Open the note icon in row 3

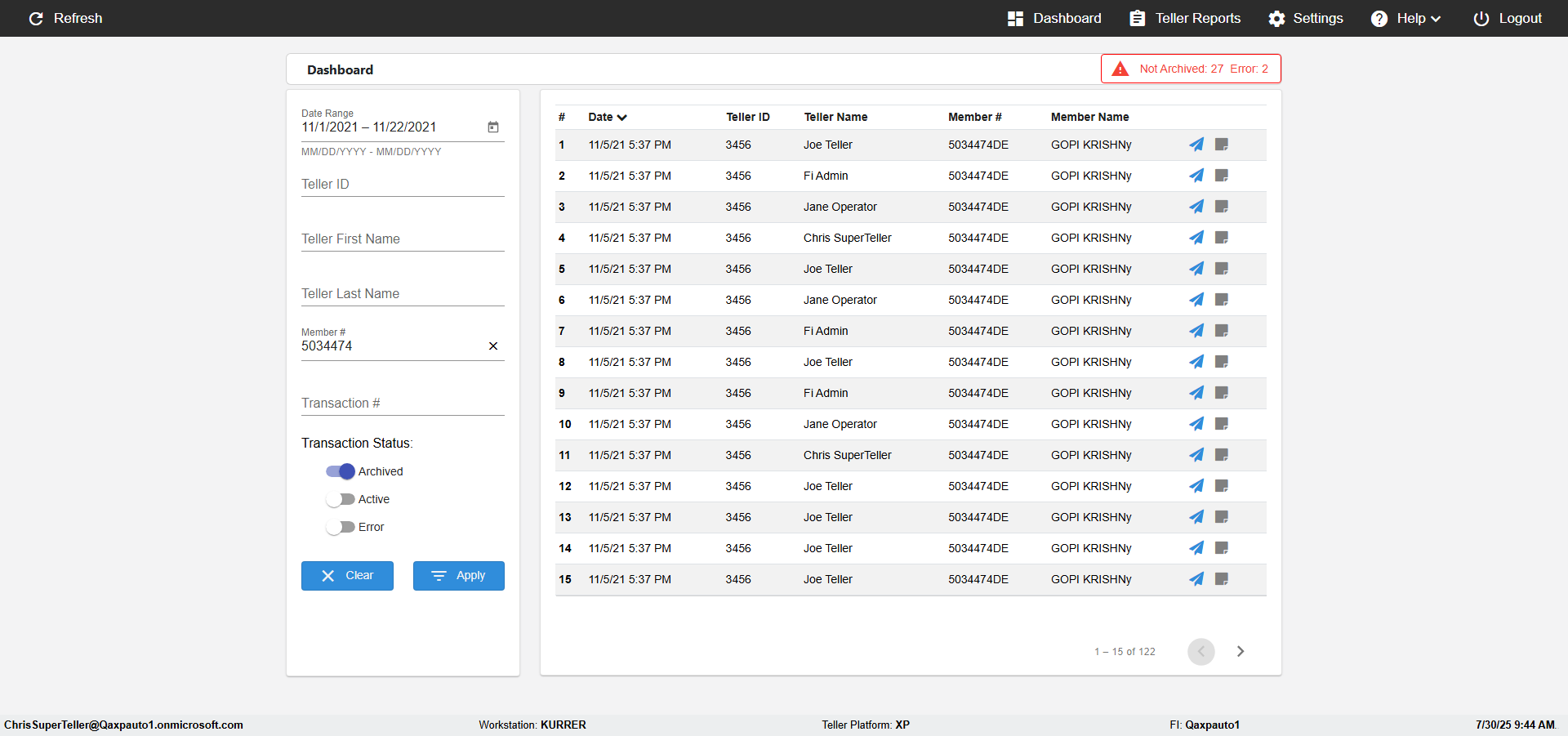pyautogui.click(x=1222, y=207)
